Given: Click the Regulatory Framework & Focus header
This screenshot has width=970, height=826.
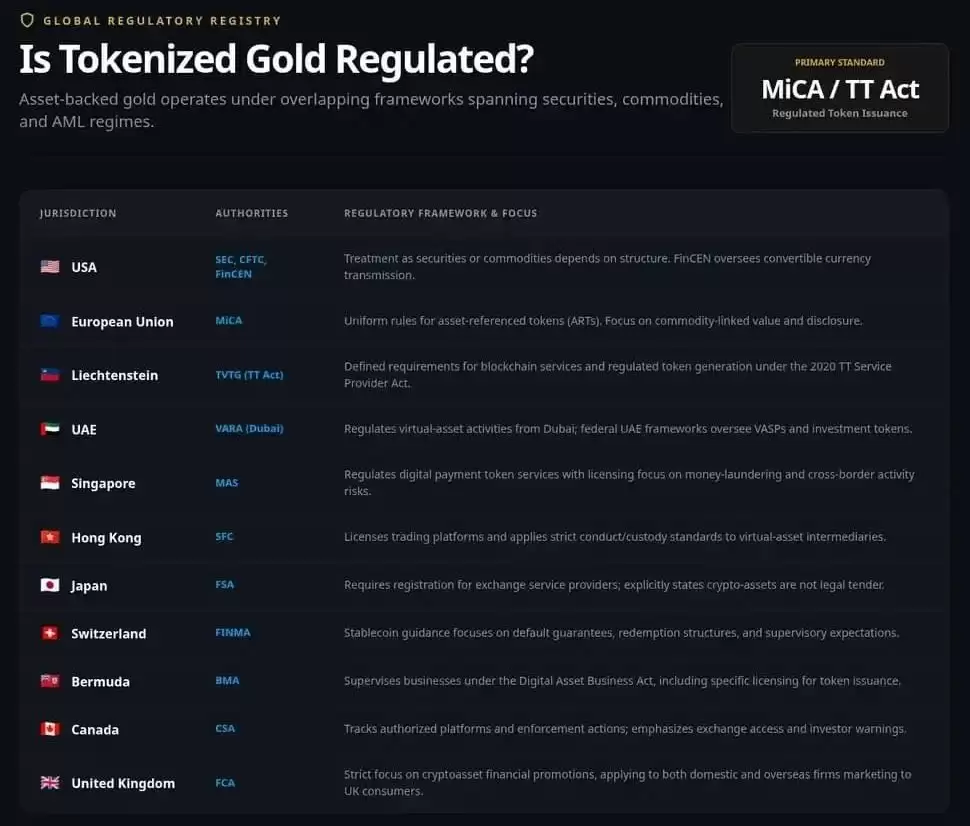Looking at the screenshot, I should [440, 213].
